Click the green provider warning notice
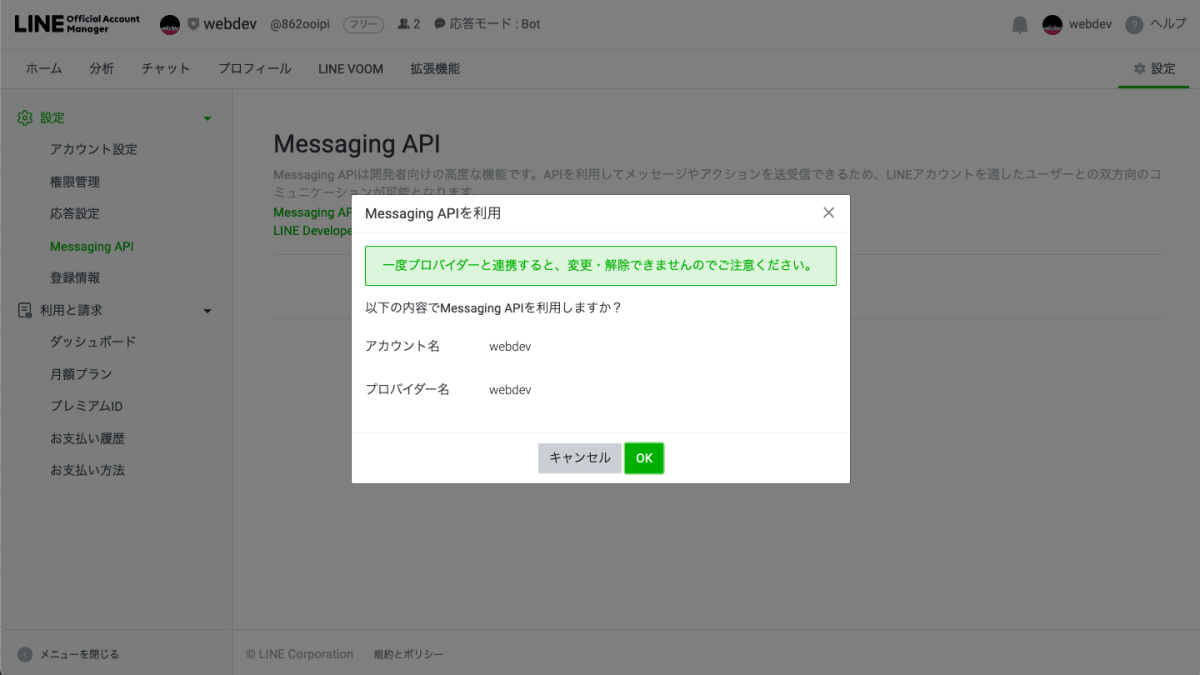 point(601,266)
